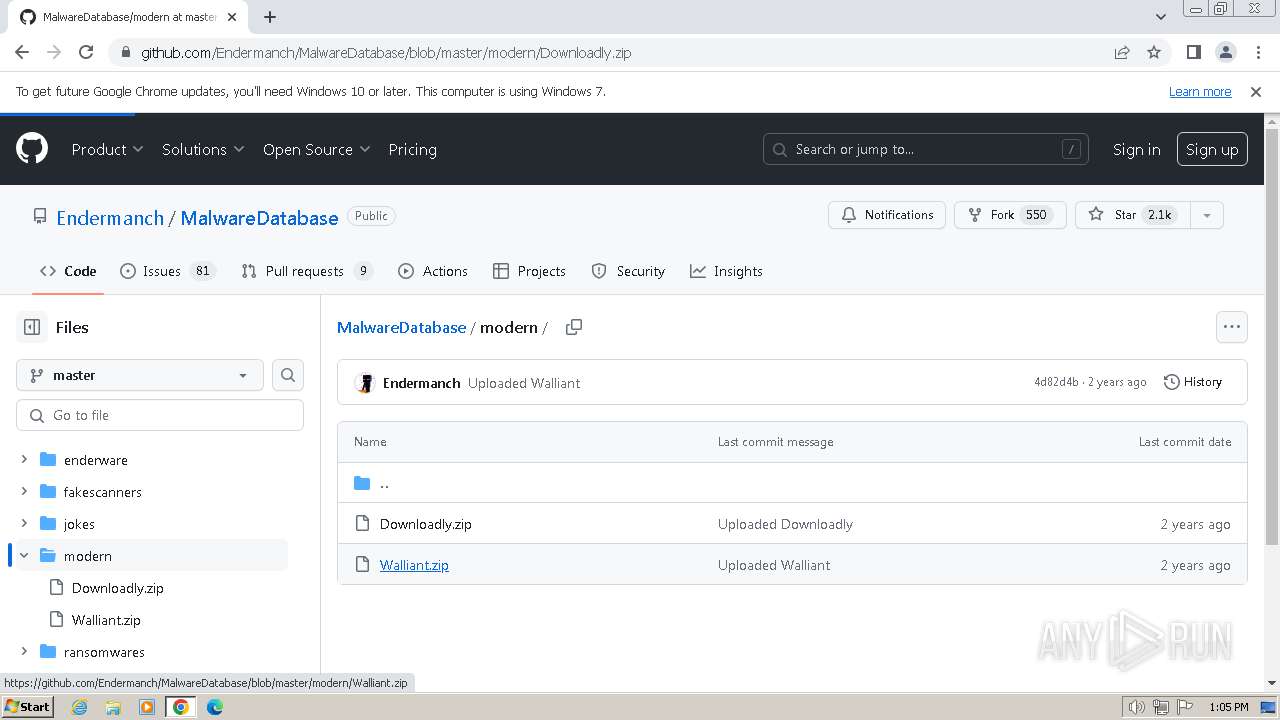
Task: Click the Sign up button
Action: 1211,149
